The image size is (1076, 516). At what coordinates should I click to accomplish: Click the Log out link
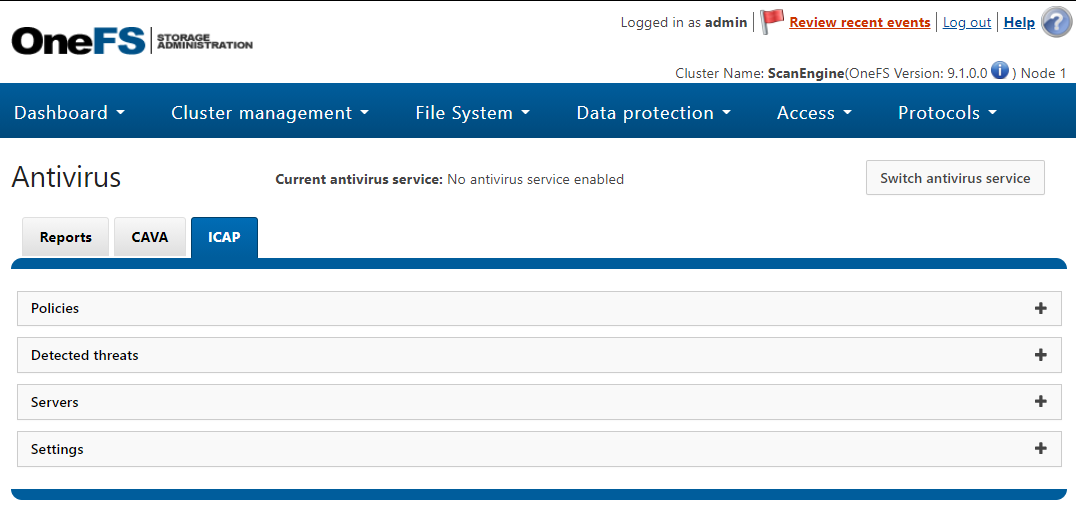point(967,22)
